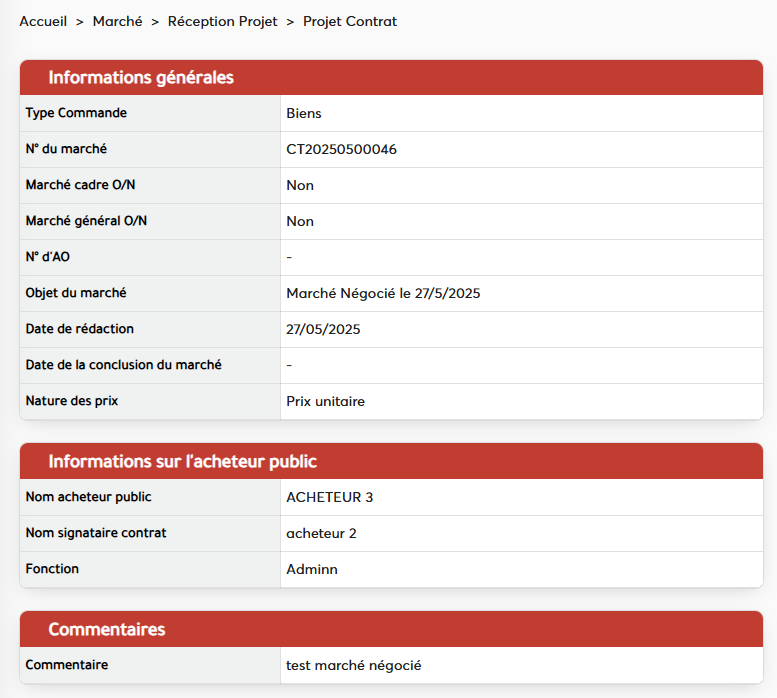The height and width of the screenshot is (698, 777).
Task: Select the Informations sur l'acheteur public header
Action: coord(182,461)
